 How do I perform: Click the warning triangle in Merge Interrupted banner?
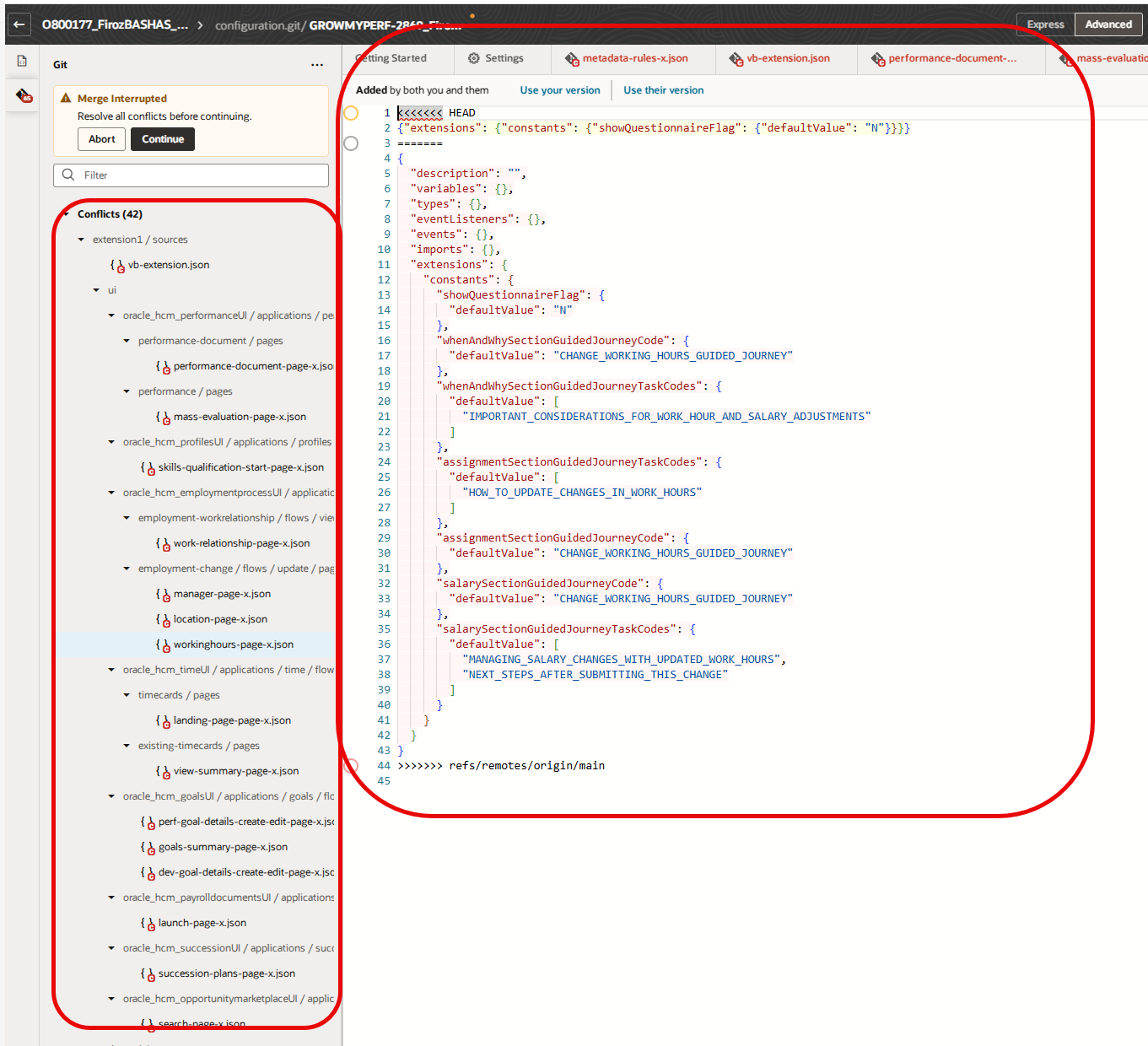(x=66, y=98)
